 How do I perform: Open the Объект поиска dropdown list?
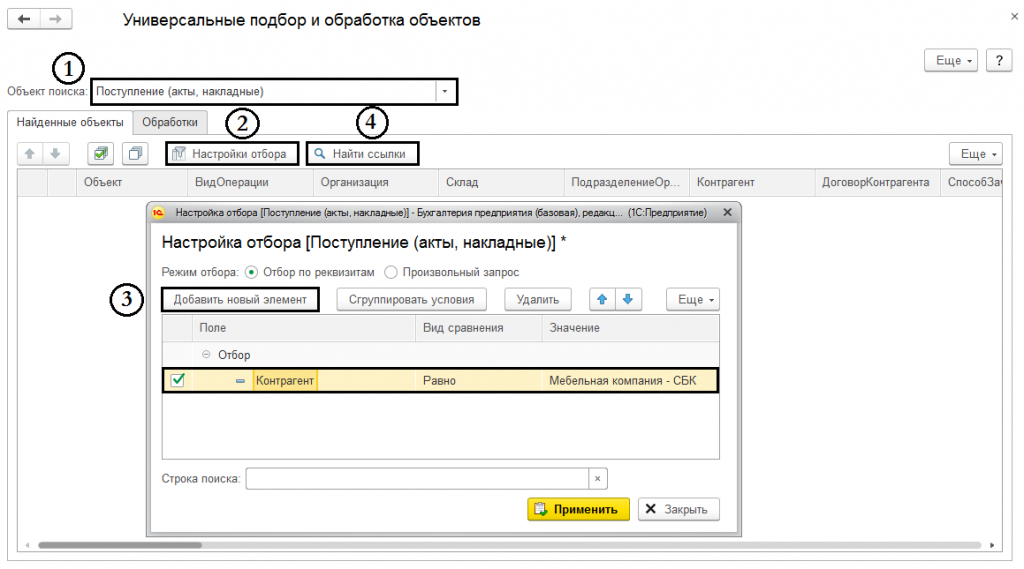pos(445,91)
